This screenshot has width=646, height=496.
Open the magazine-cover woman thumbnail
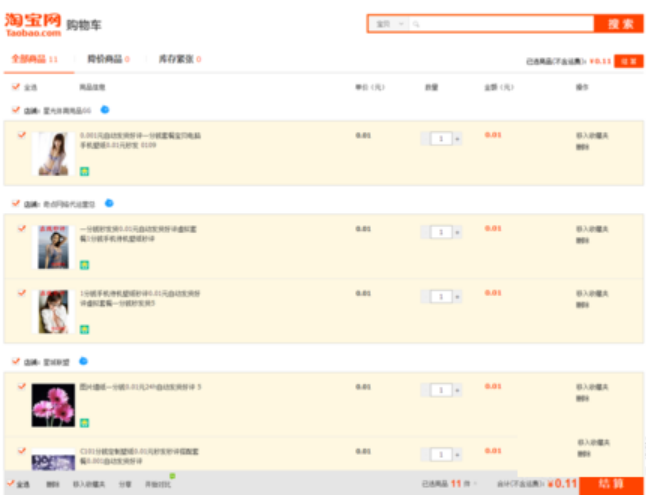[x=53, y=247]
